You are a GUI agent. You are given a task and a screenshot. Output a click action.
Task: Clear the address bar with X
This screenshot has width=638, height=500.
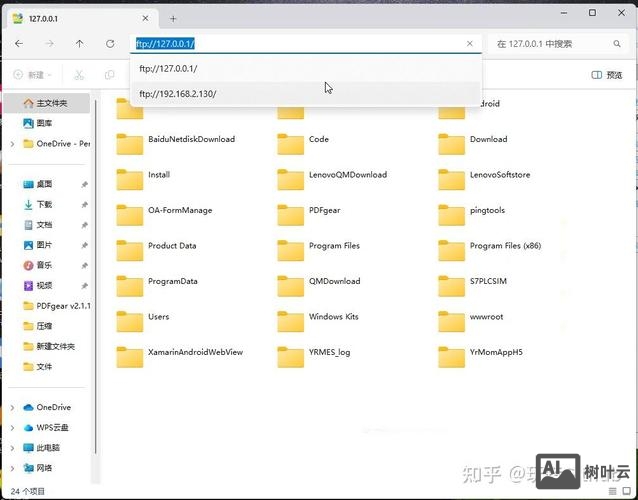pyautogui.click(x=471, y=44)
